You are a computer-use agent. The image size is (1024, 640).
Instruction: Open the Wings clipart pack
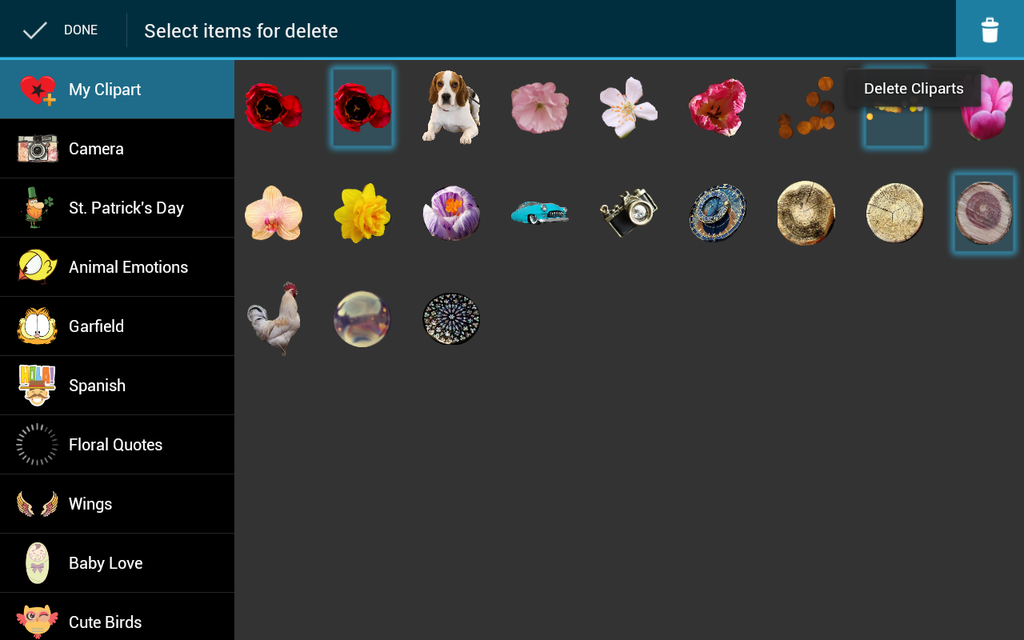[x=117, y=504]
